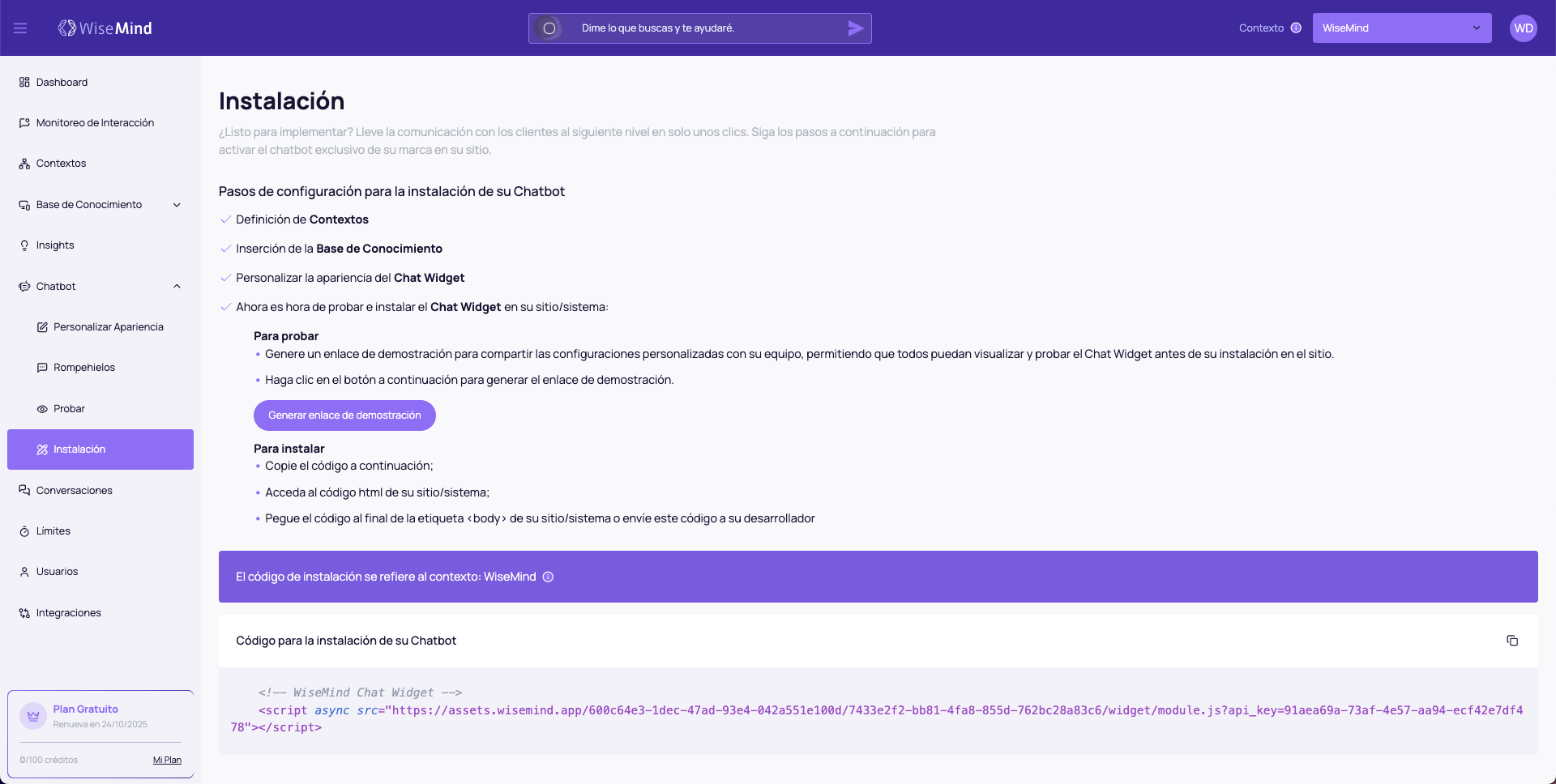Click the WiseMind logo

point(105,28)
